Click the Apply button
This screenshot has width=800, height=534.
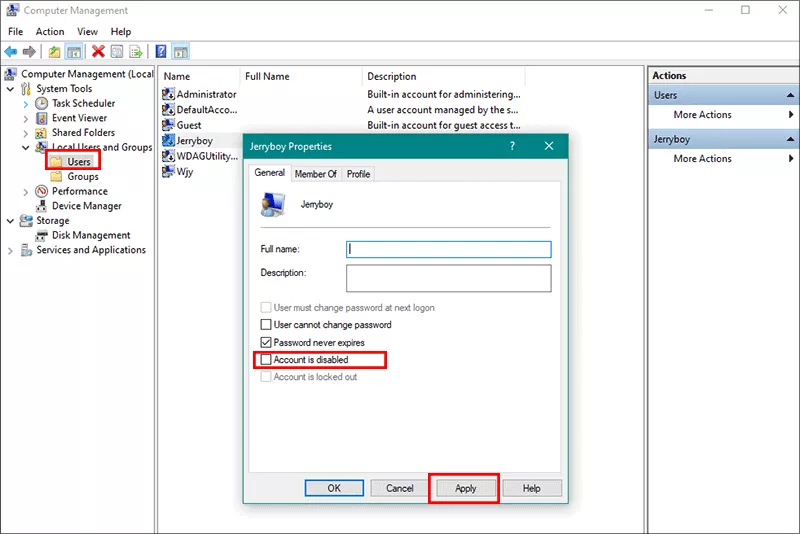coord(465,488)
